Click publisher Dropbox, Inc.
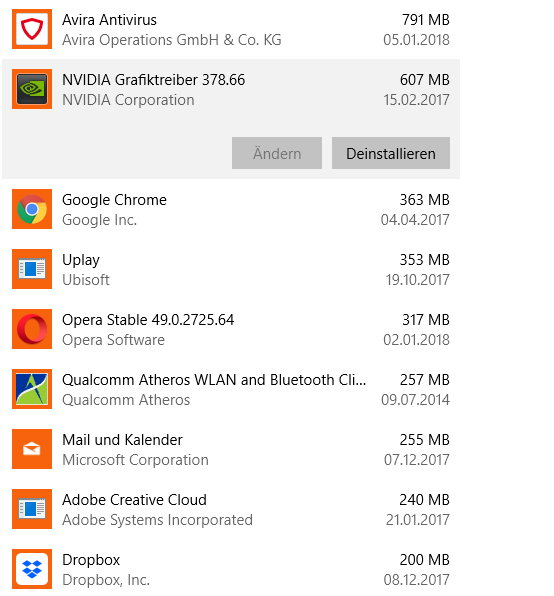Viewport: 554px width, 596px height. (x=106, y=580)
